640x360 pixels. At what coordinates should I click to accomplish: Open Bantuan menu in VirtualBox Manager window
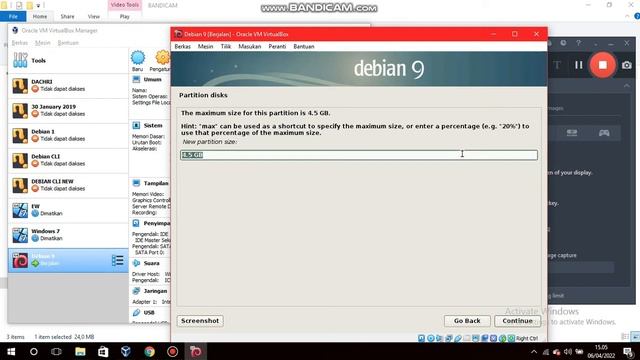point(68,43)
